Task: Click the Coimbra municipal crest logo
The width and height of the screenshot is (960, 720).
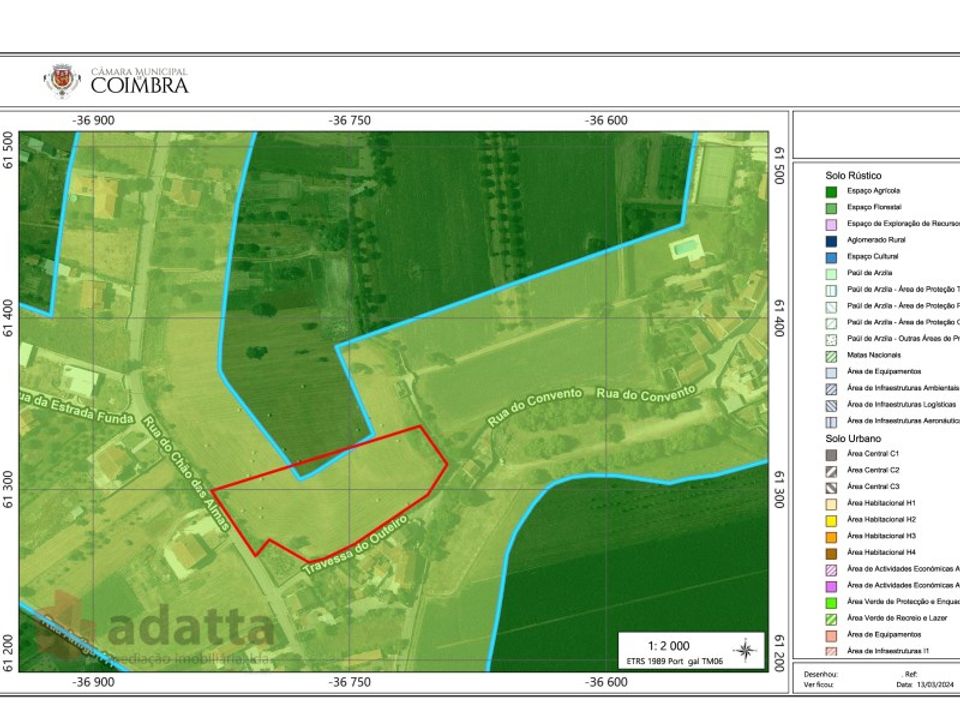Action: point(62,81)
